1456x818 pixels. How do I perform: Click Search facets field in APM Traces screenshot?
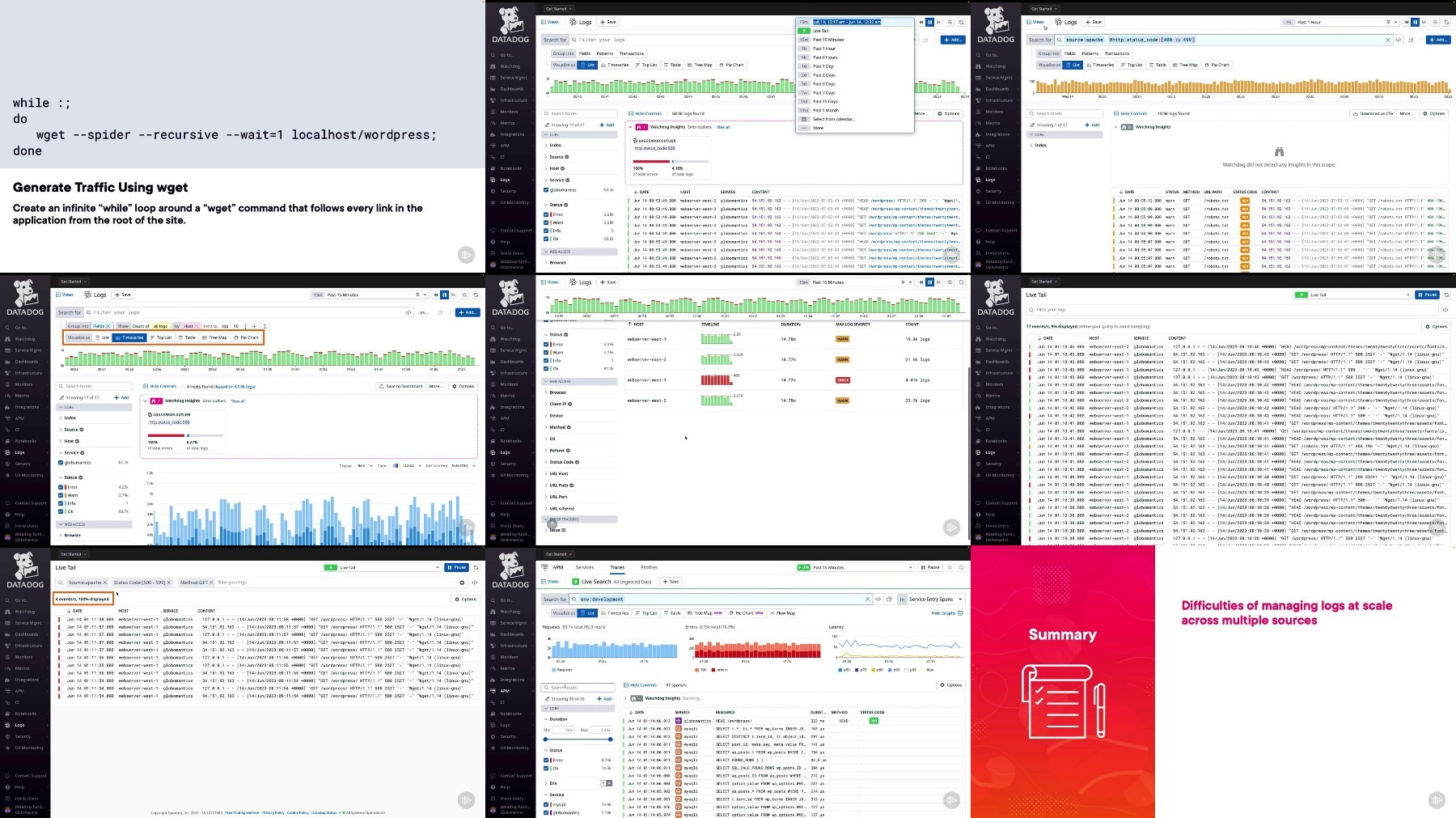578,688
